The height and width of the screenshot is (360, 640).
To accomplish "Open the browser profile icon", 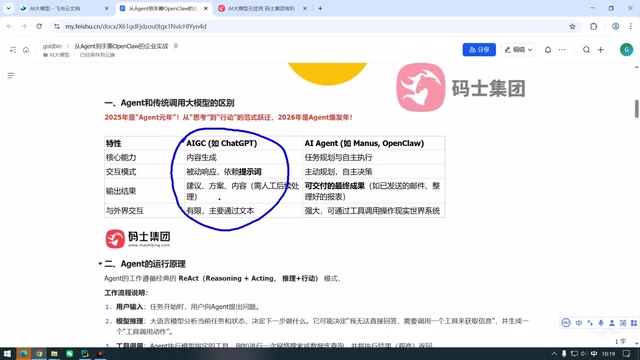I will click(x=616, y=26).
